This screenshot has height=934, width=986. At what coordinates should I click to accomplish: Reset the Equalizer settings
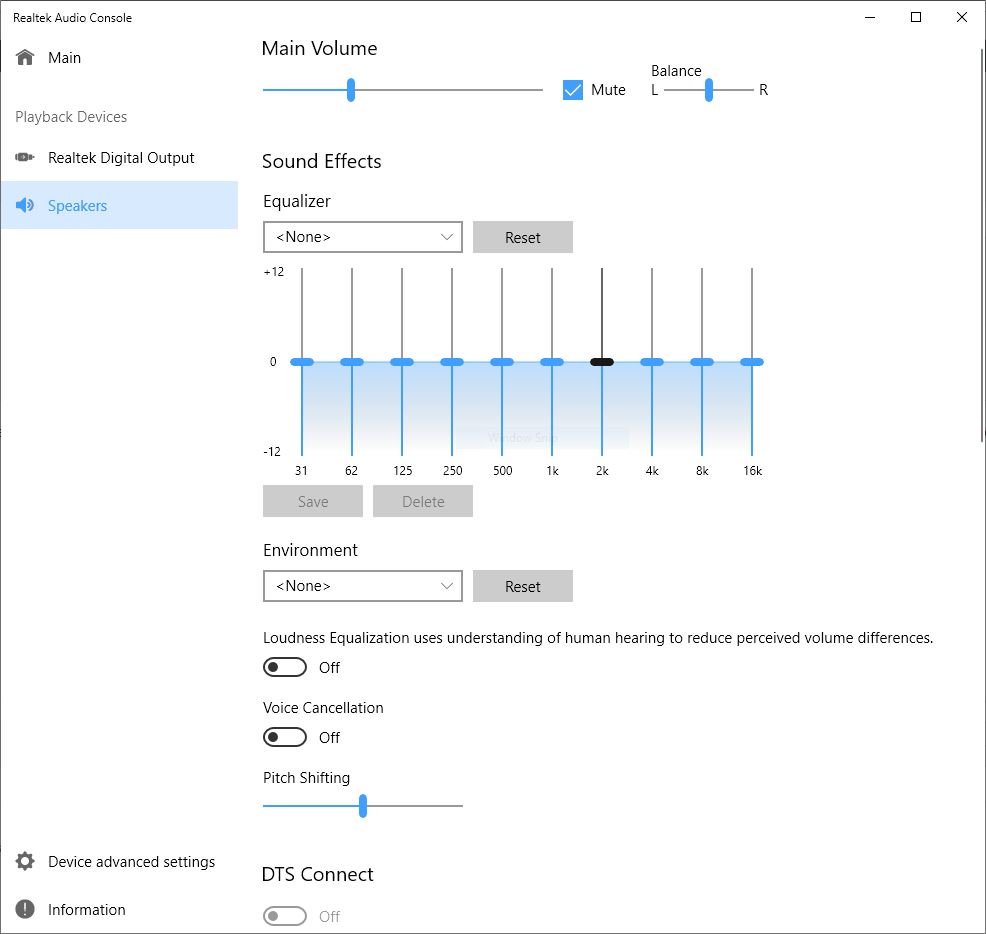point(523,237)
